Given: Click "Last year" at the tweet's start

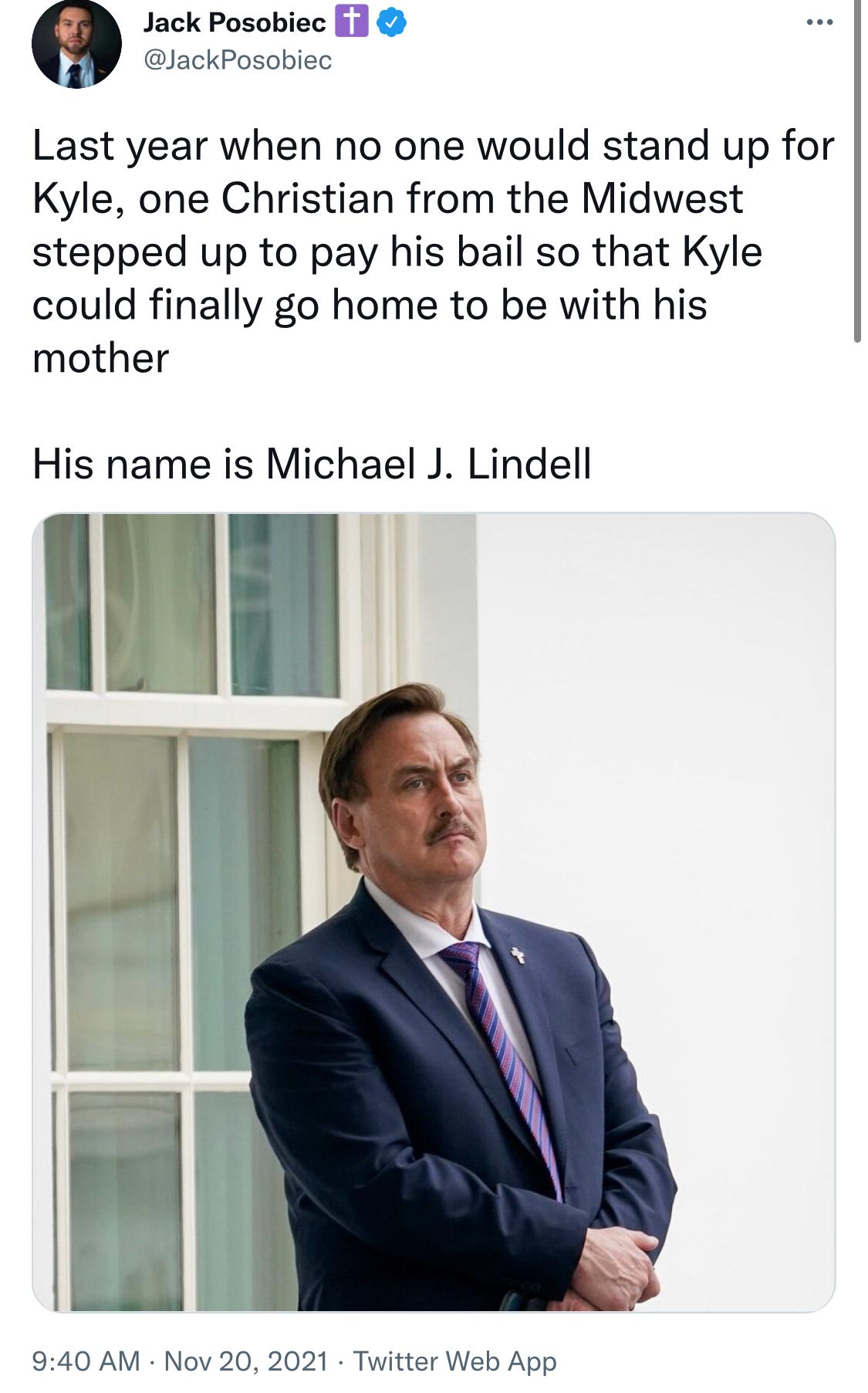Looking at the screenshot, I should click(120, 146).
